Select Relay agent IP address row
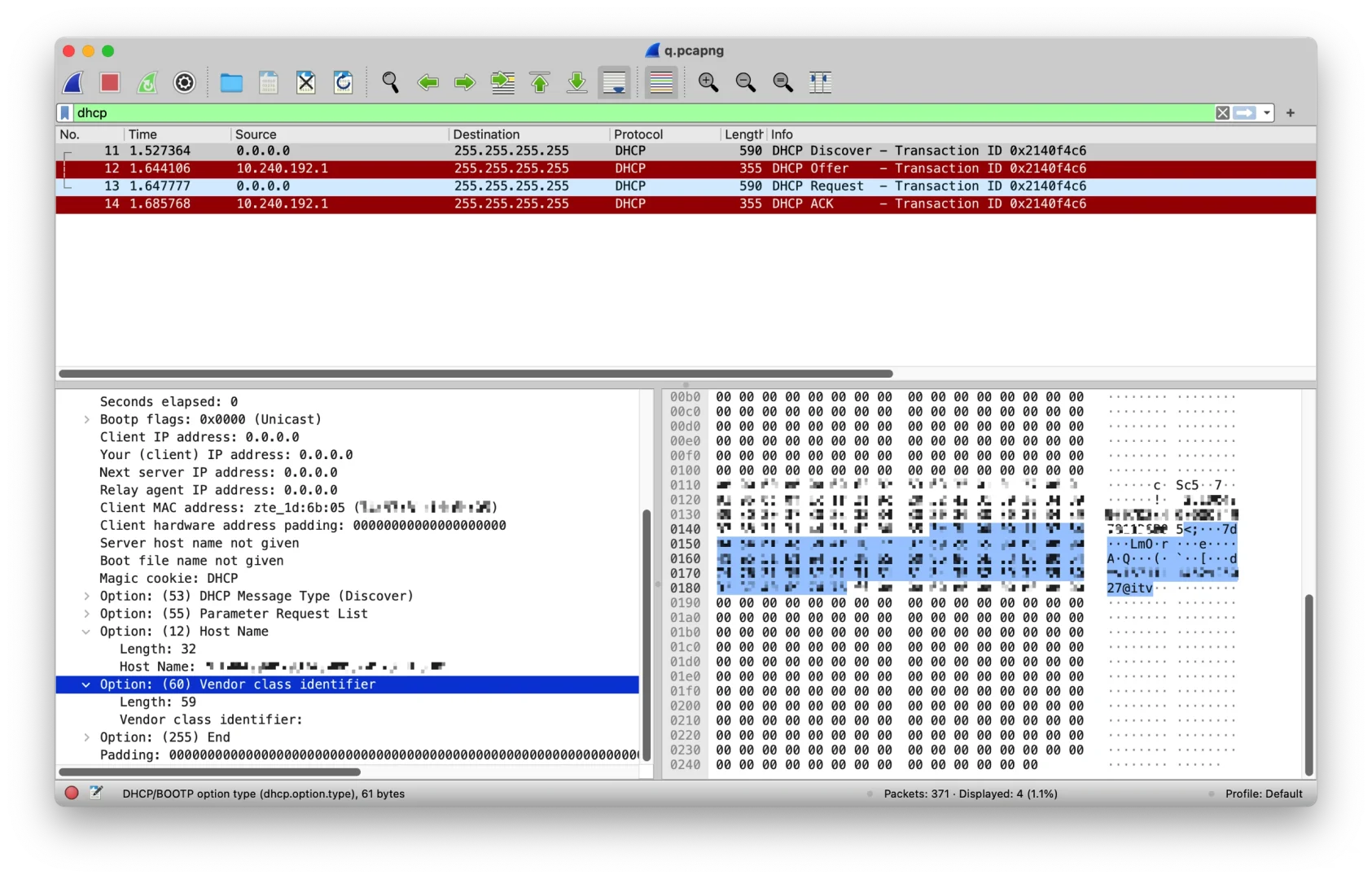The image size is (1372, 879). pyautogui.click(x=348, y=490)
